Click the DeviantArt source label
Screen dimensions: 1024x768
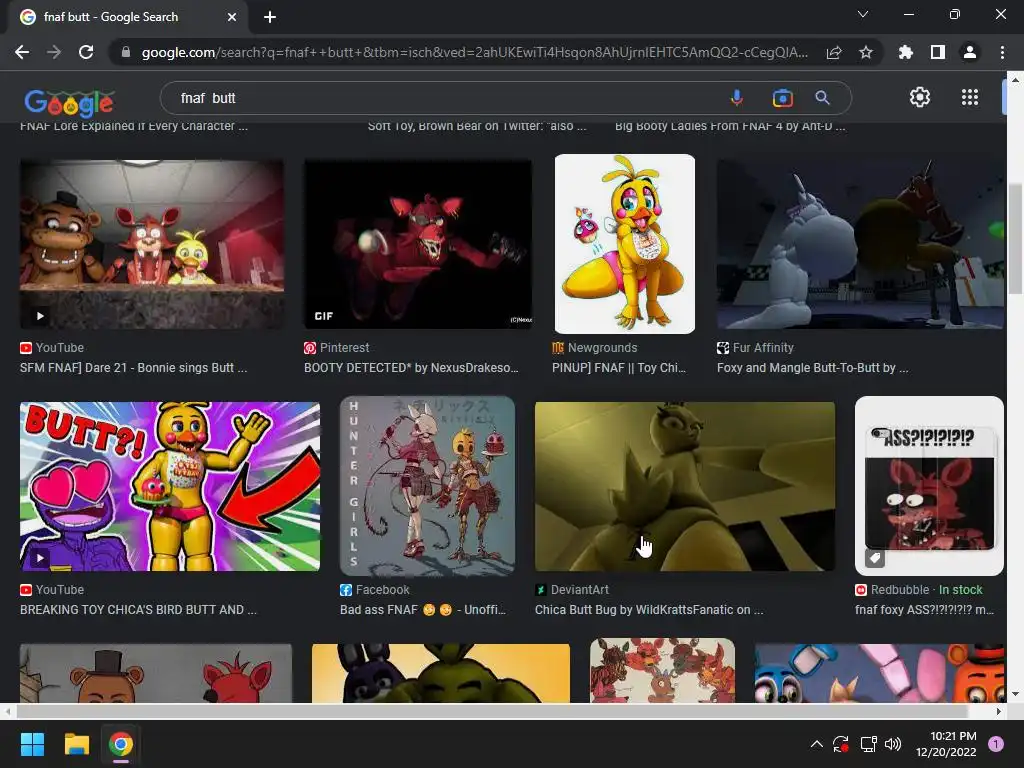579,589
